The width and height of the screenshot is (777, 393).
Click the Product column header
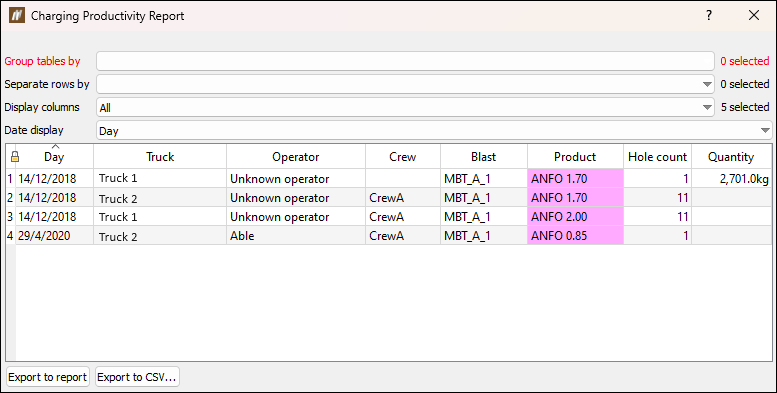pyautogui.click(x=575, y=157)
